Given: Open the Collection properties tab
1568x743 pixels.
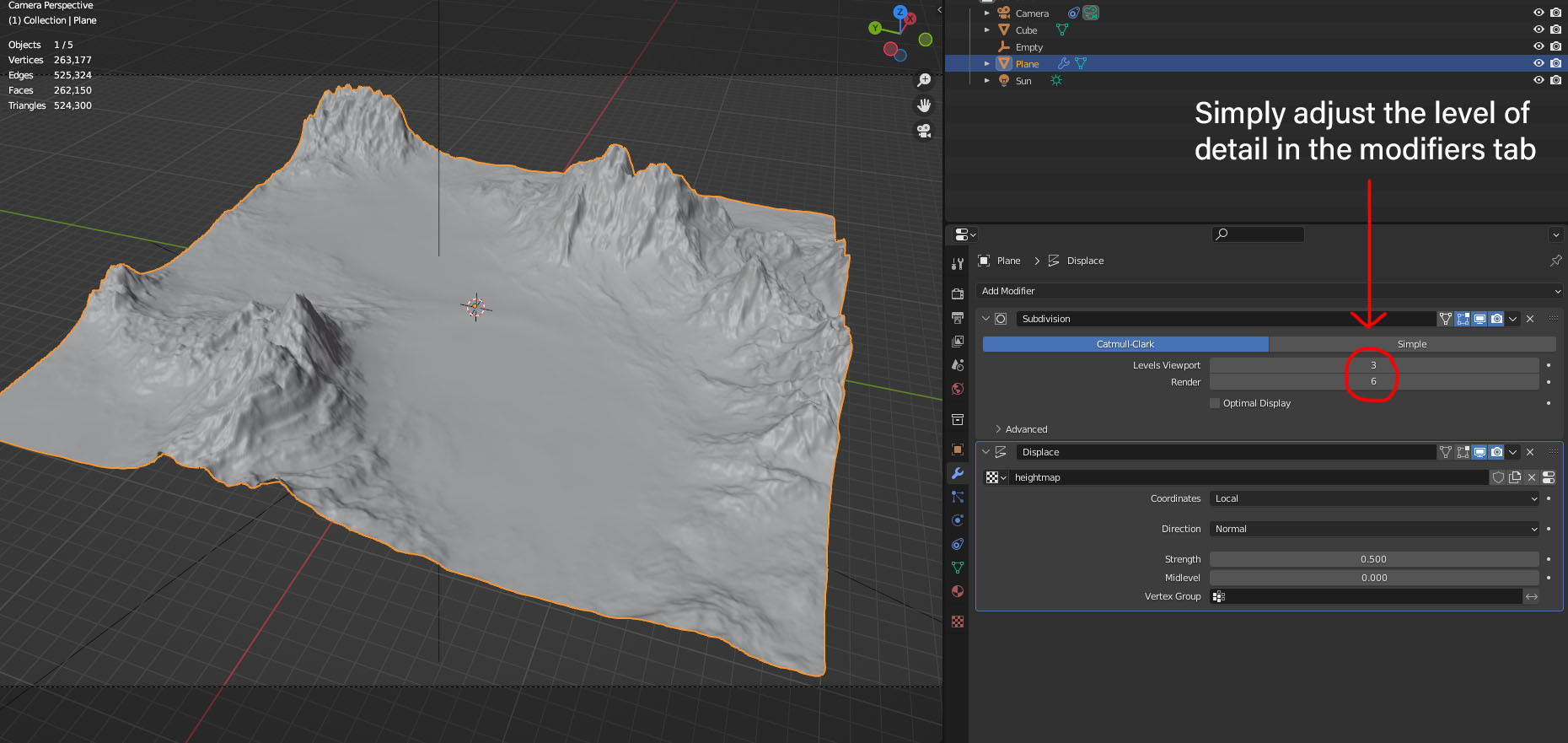Looking at the screenshot, I should tap(958, 419).
